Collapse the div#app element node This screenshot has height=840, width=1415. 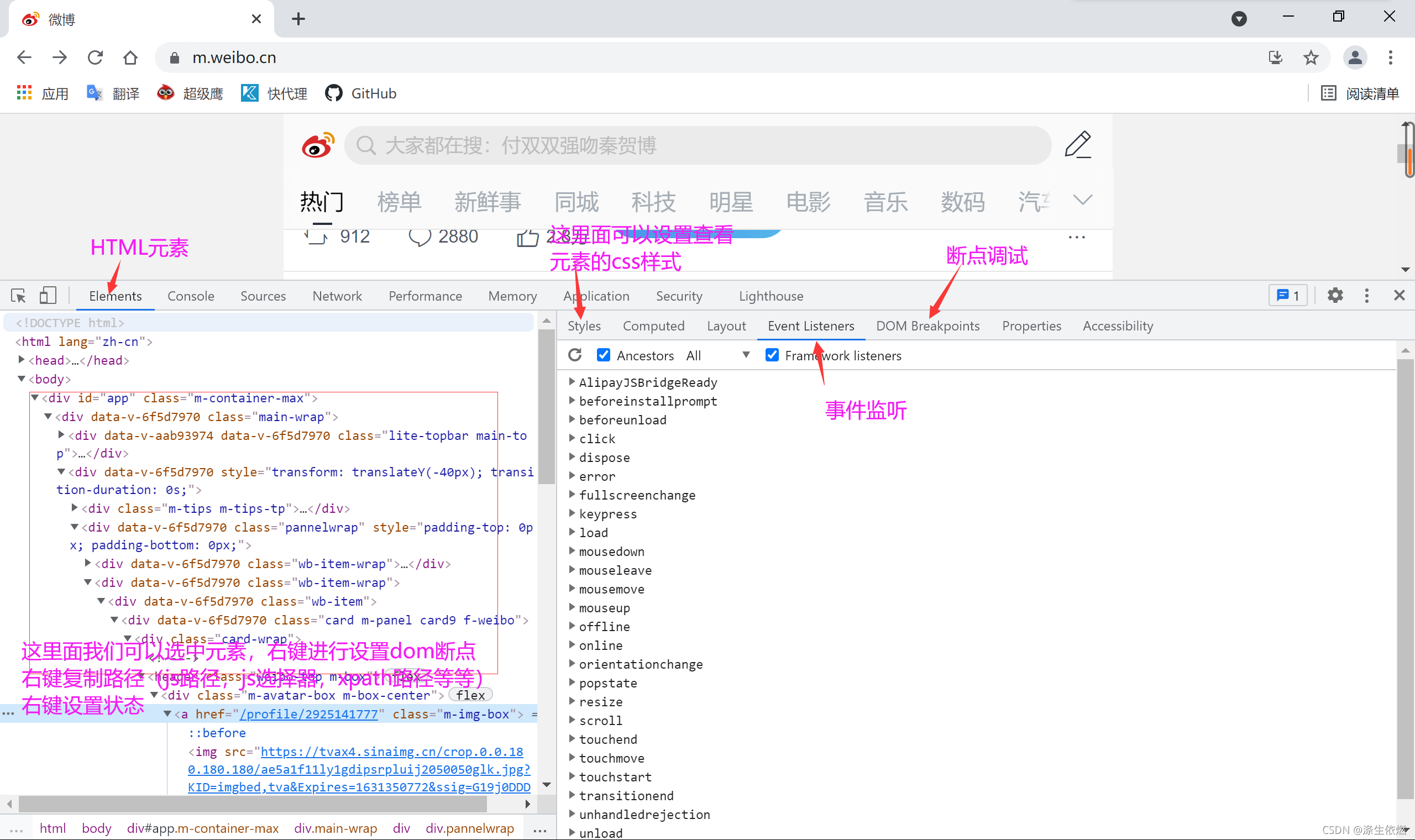tap(35, 397)
